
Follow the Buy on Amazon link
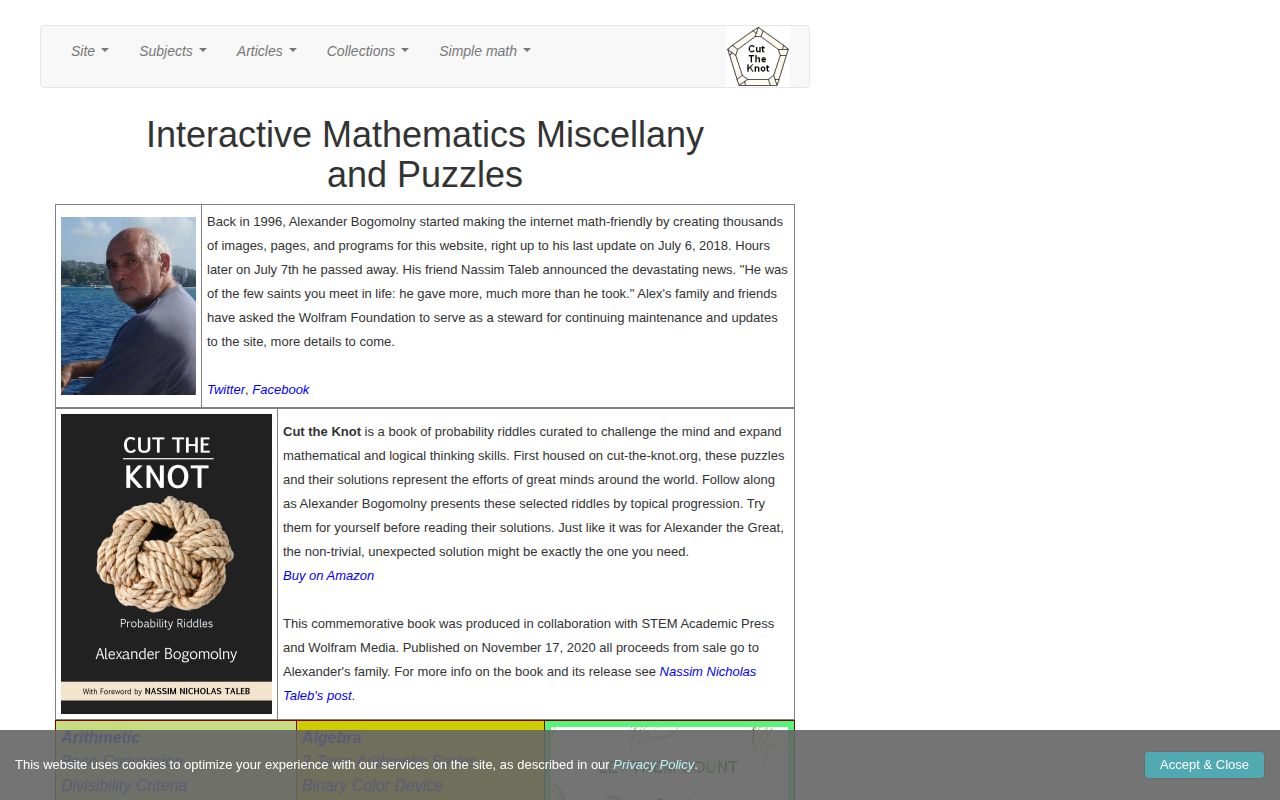point(328,576)
